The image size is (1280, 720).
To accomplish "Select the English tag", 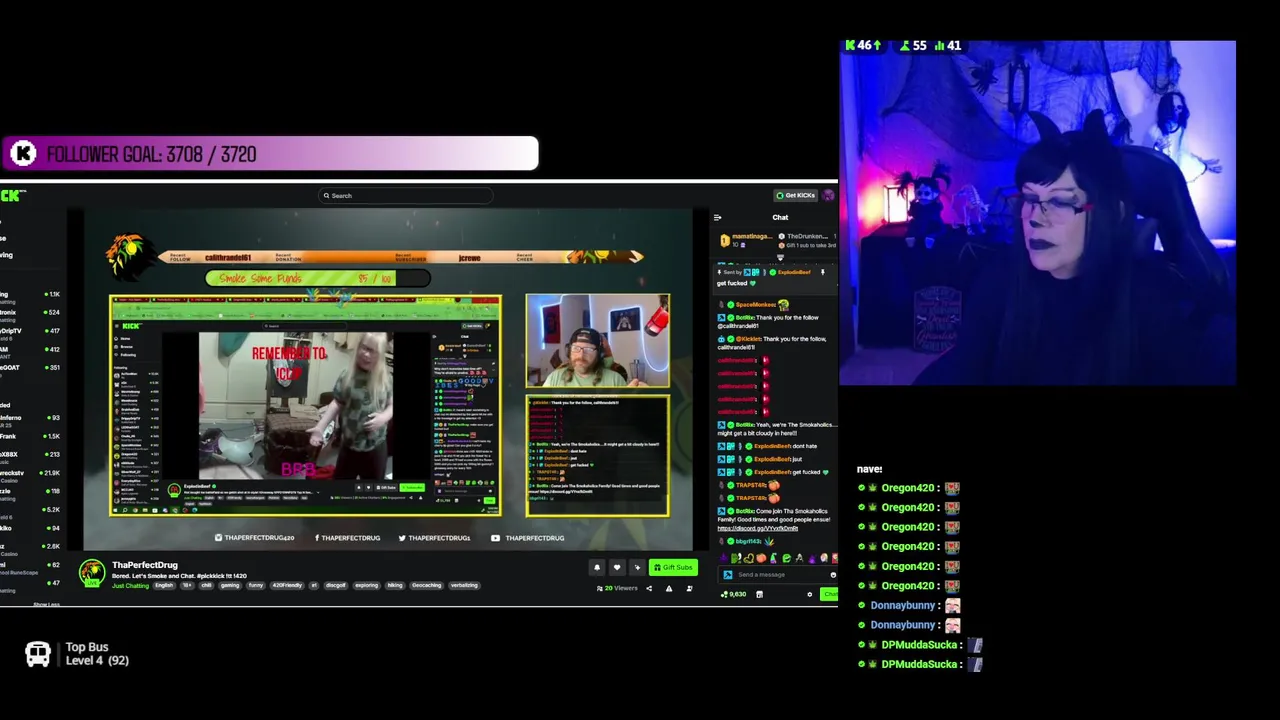I will pyautogui.click(x=164, y=585).
